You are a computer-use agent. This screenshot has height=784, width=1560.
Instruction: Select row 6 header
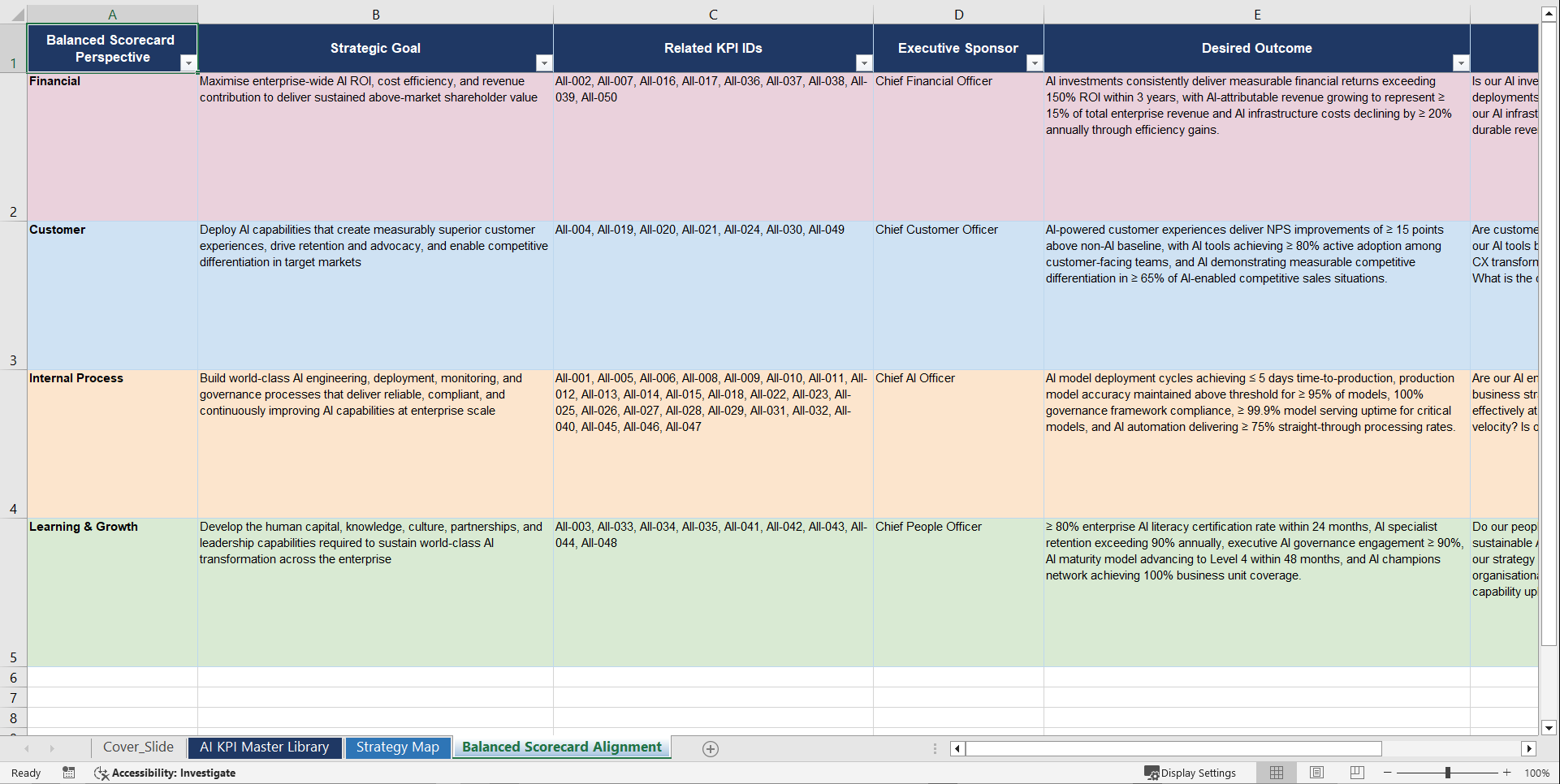13,678
